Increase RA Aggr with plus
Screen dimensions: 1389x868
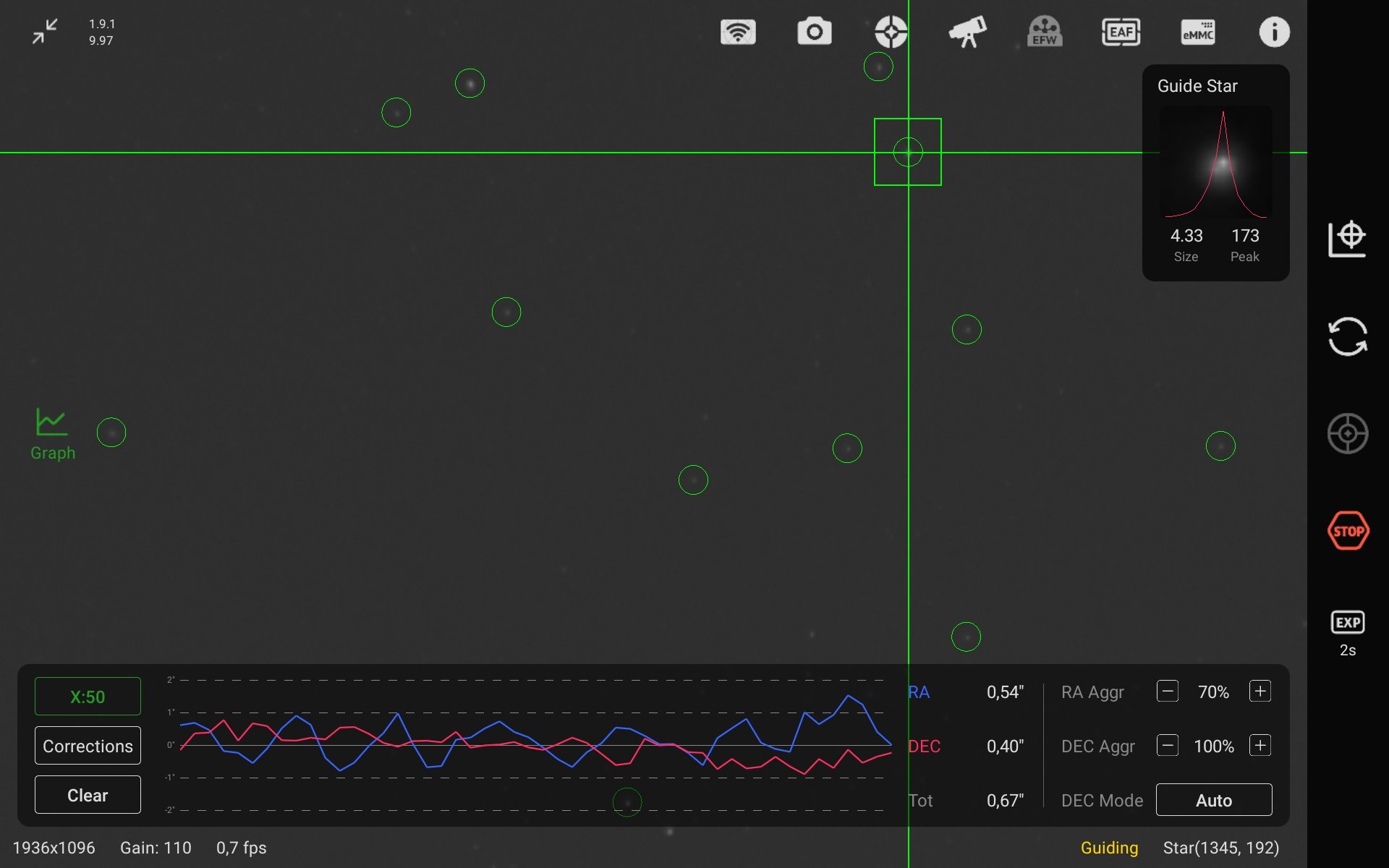click(x=1260, y=692)
